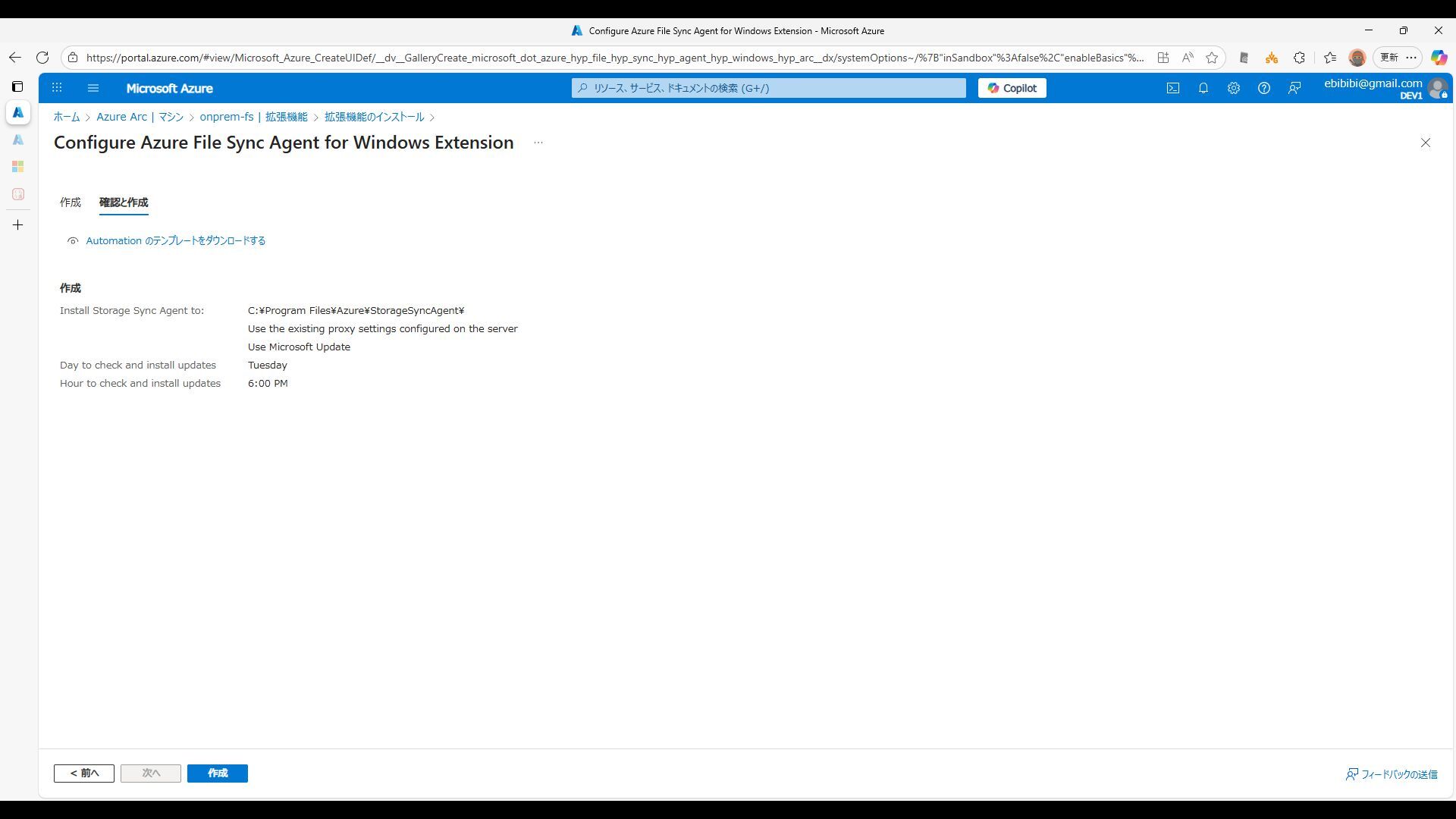
Task: Open the Copilot button in Azure header
Action: [x=1012, y=88]
